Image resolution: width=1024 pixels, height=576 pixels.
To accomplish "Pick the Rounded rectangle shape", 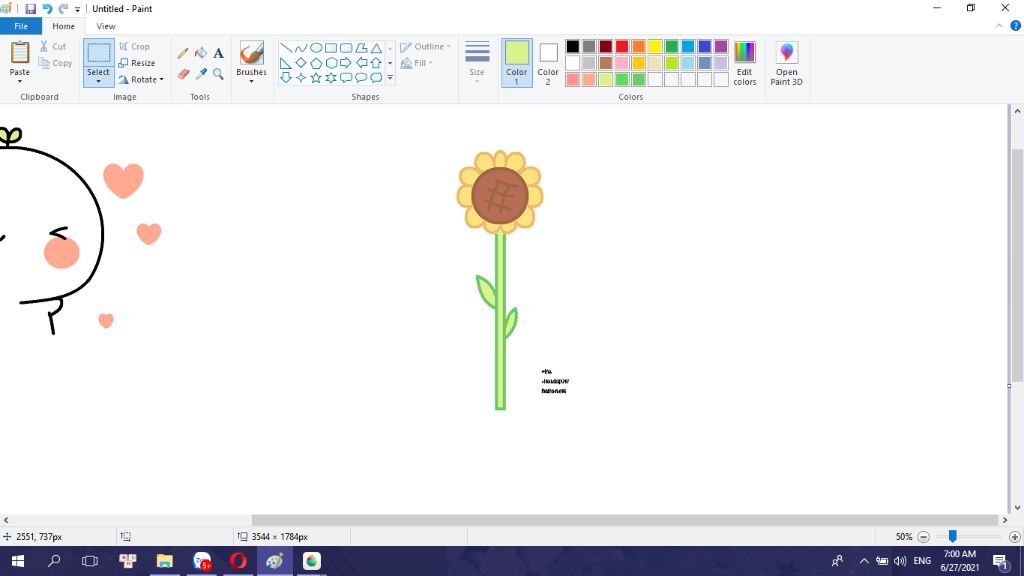I will 346,48.
